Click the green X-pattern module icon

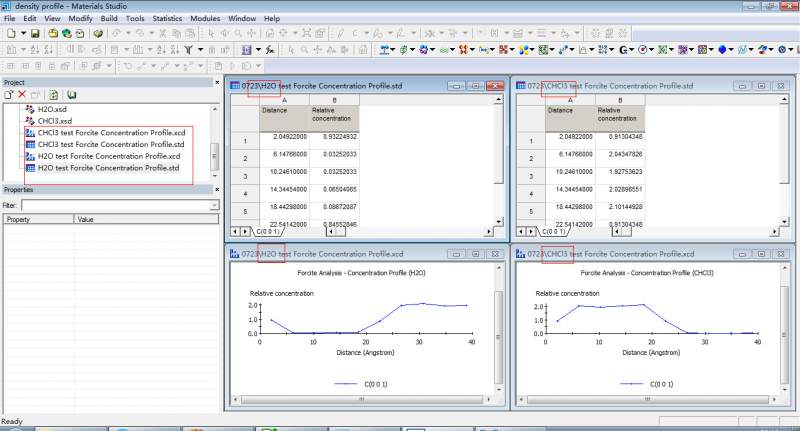pos(662,49)
